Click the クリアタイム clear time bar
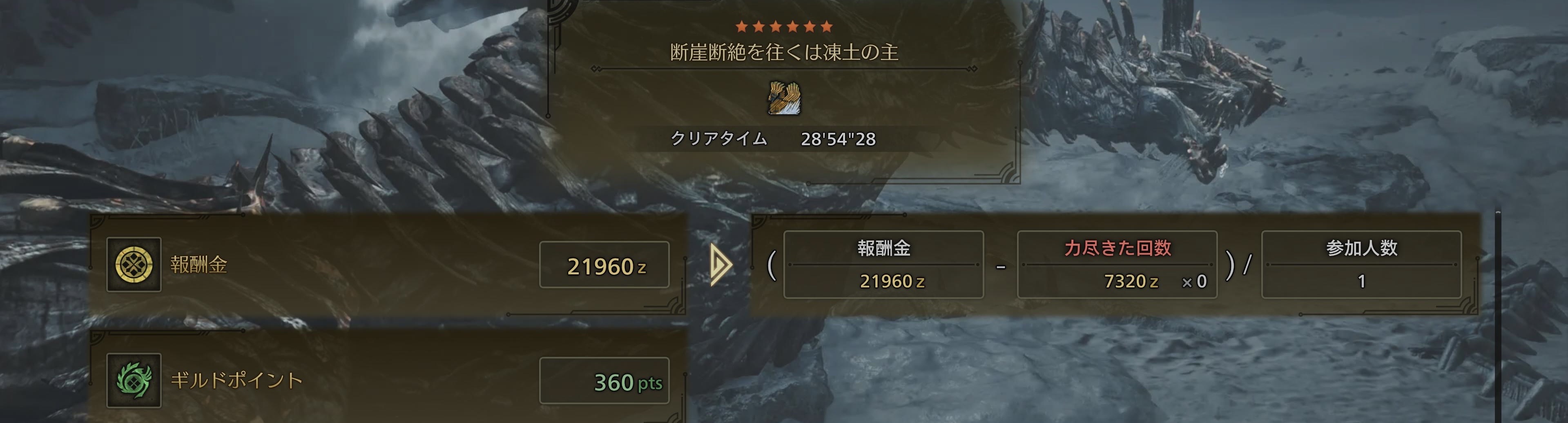 (773, 139)
